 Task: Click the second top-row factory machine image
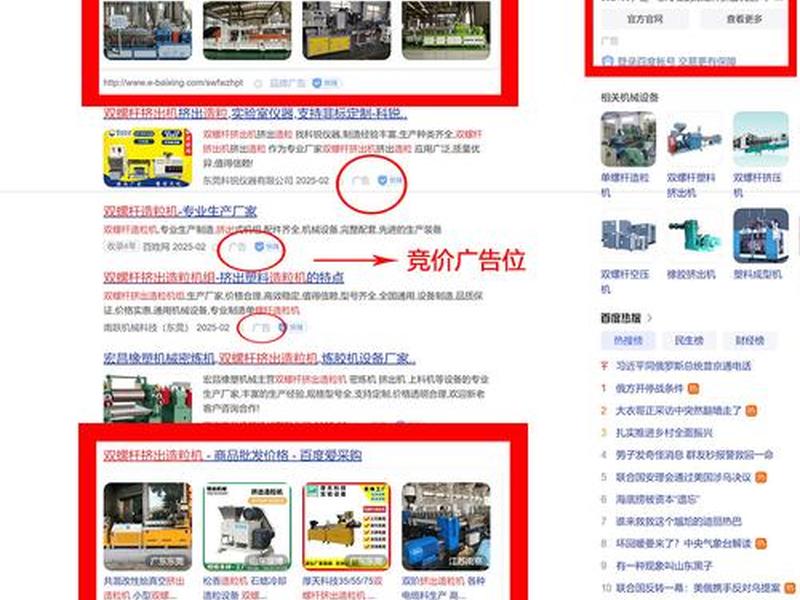pyautogui.click(x=247, y=30)
